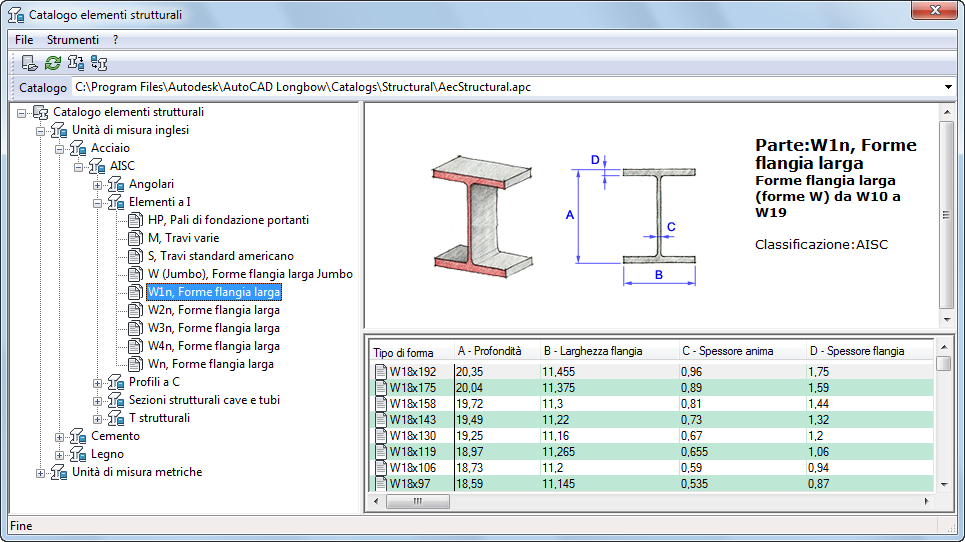
Task: Expand the Legno node
Action: (x=59, y=455)
